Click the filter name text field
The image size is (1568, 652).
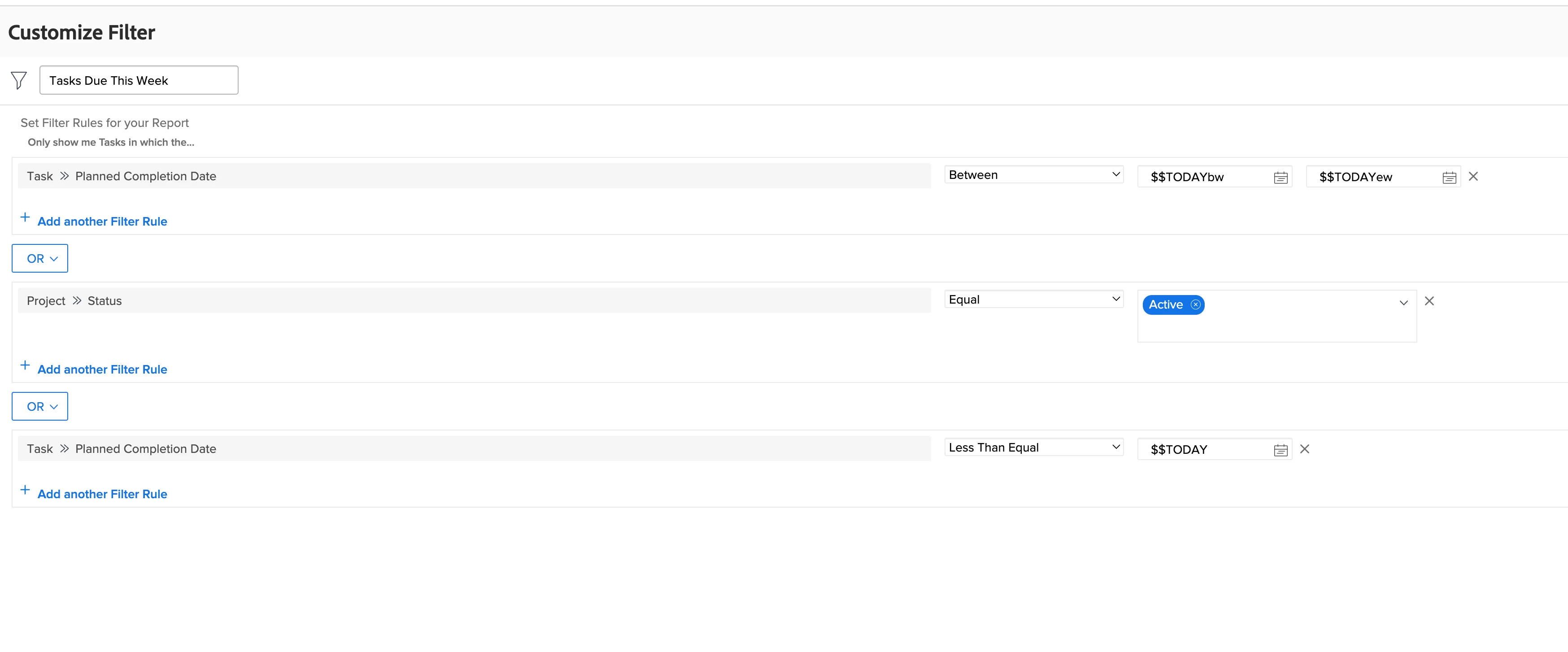(x=139, y=80)
